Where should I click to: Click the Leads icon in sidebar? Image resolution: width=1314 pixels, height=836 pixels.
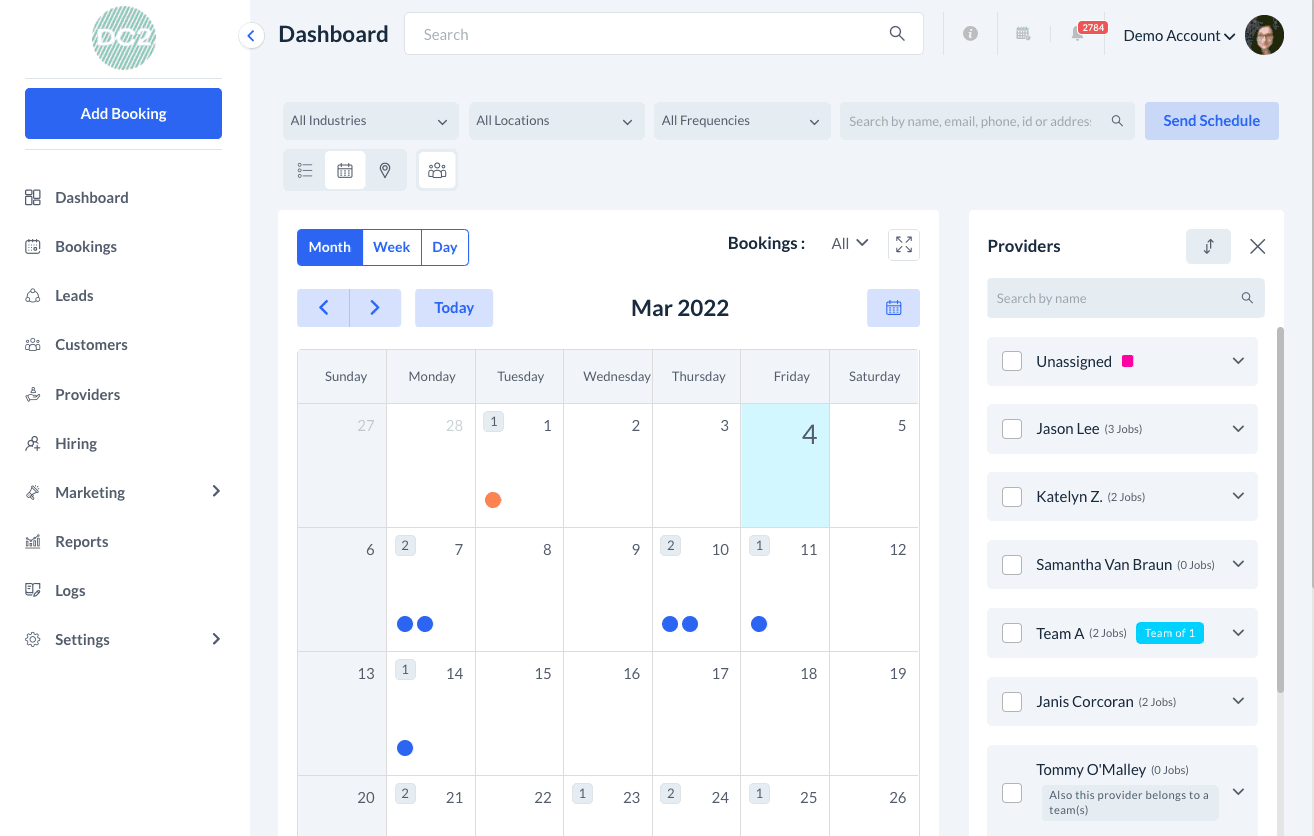(x=33, y=296)
